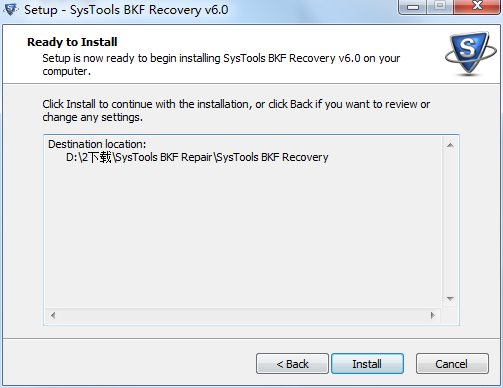Screen dimensions: 503x388
Task: Click the scroll up arrow in summary box
Action: (x=450, y=145)
